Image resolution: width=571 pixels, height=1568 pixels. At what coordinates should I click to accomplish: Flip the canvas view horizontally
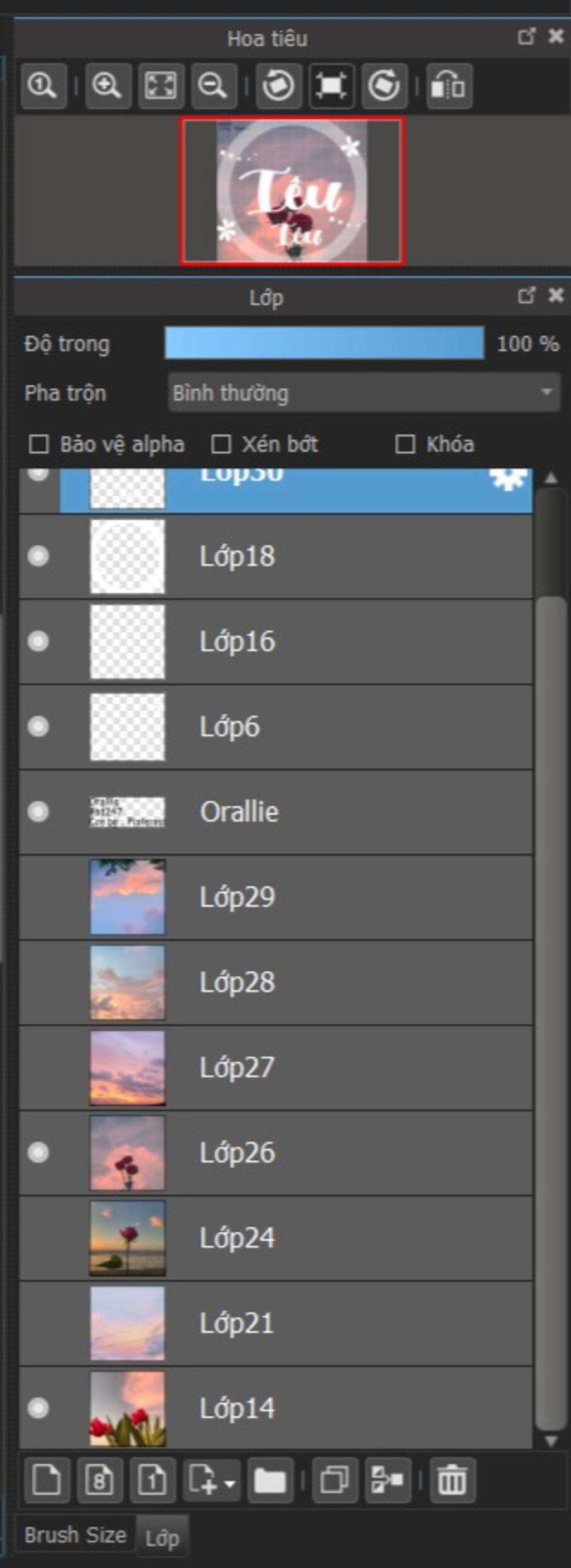(x=449, y=85)
